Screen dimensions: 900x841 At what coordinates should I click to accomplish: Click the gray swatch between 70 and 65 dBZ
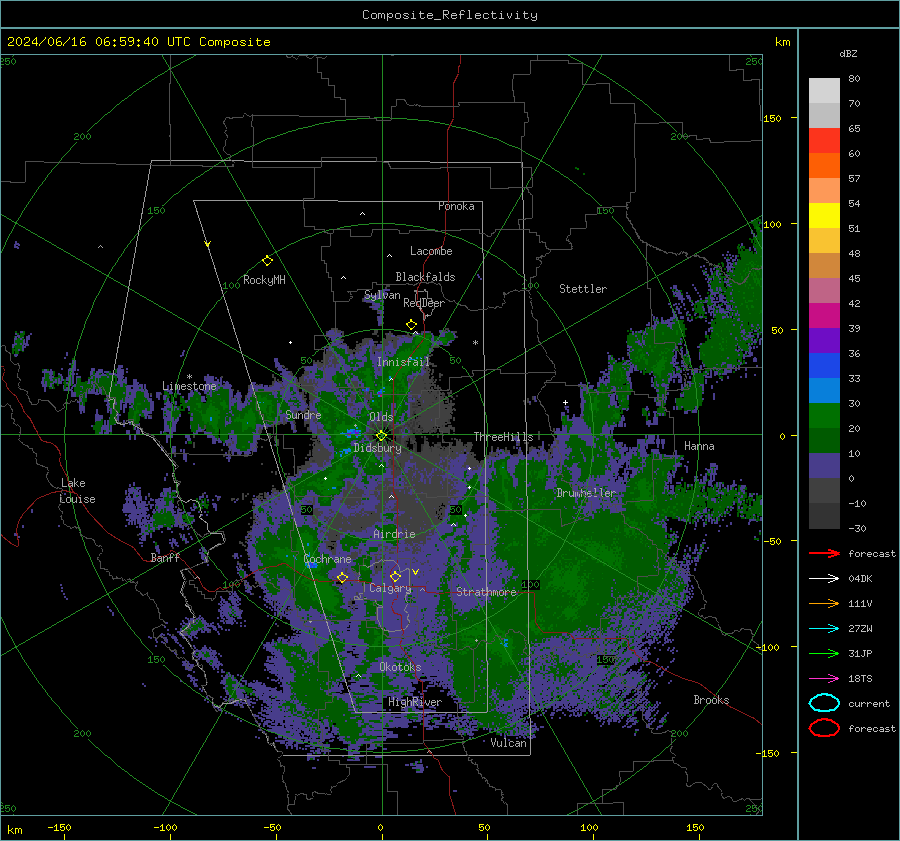(x=824, y=115)
